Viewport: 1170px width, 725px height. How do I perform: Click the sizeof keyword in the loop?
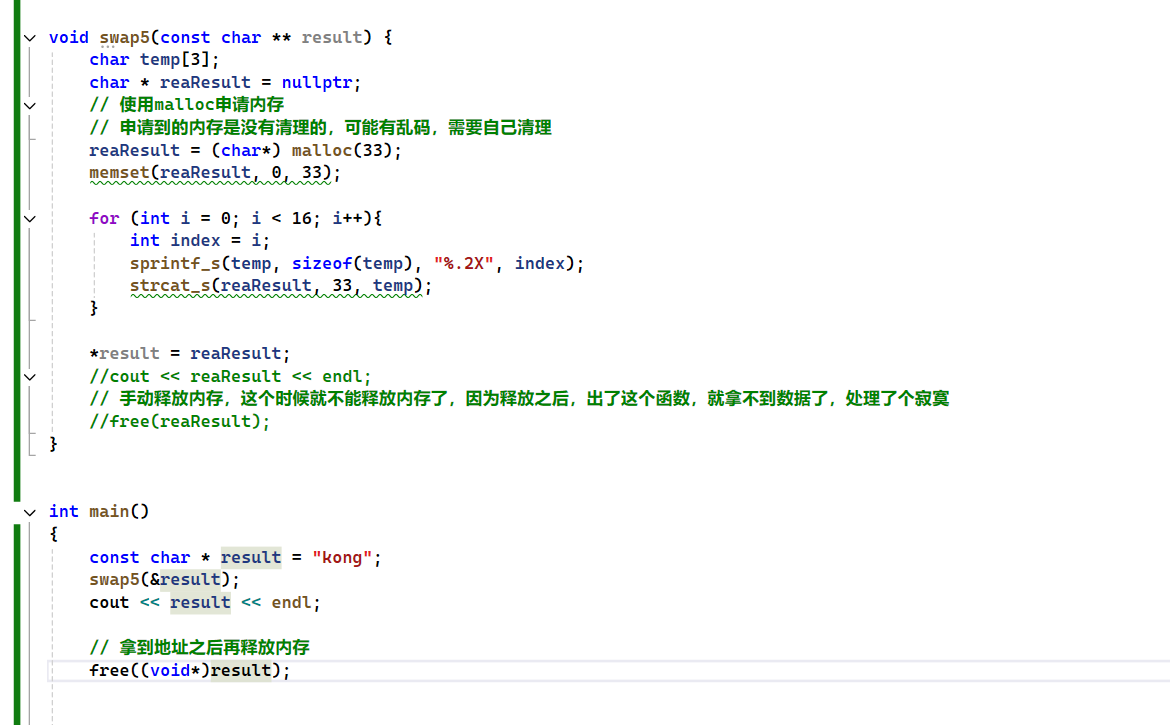pyautogui.click(x=321, y=263)
